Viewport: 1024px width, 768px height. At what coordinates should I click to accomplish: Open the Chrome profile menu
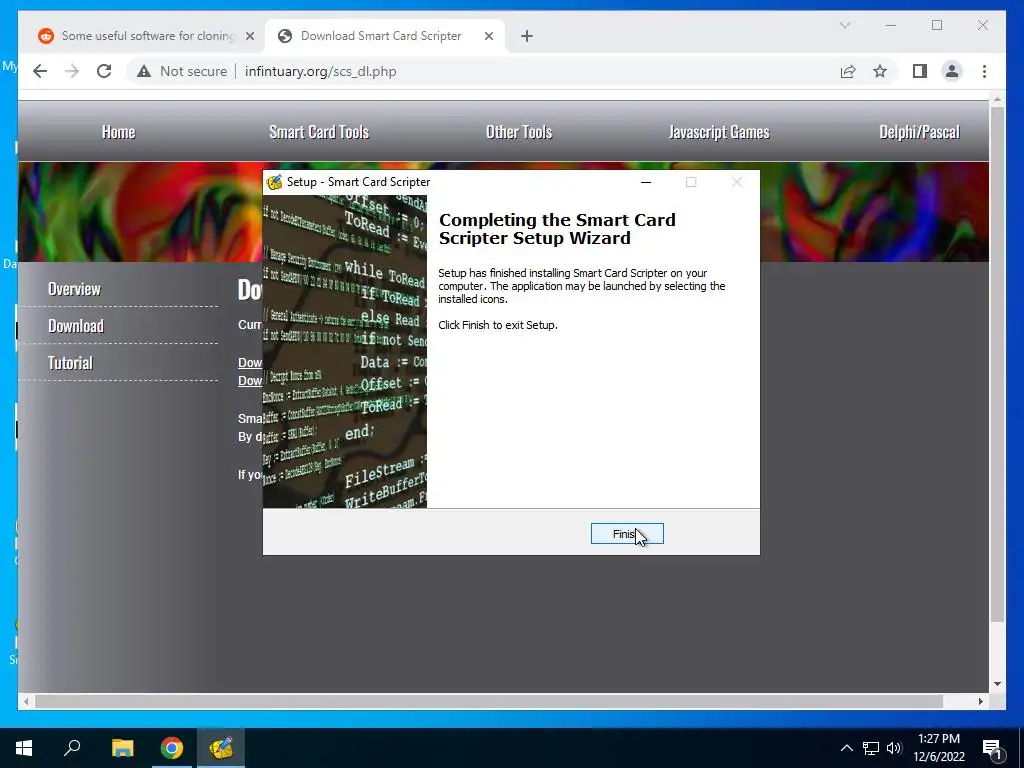click(x=952, y=71)
